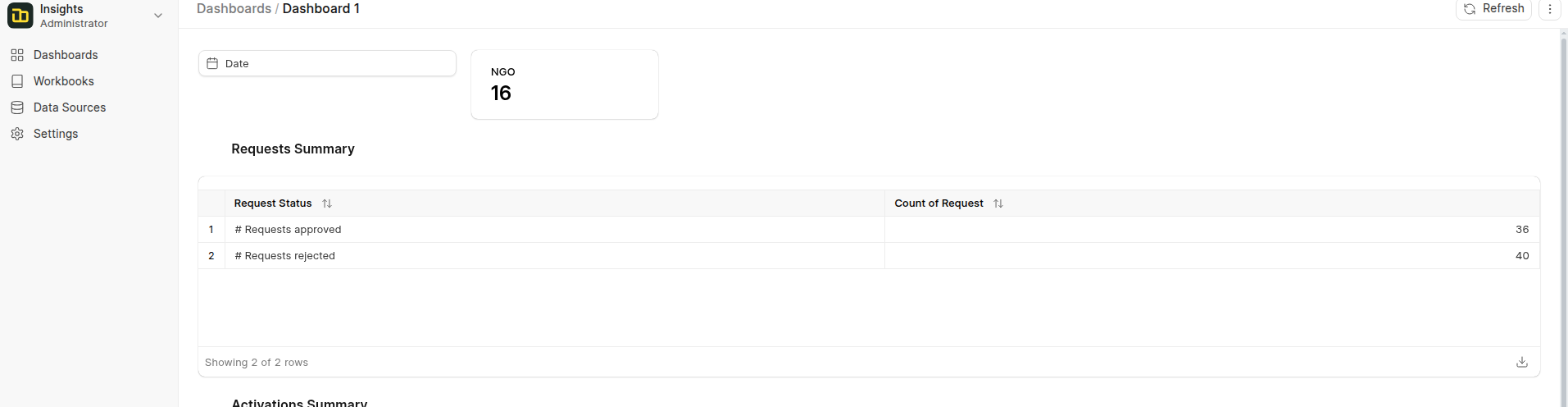Screen dimensions: 1568x407
Task: Select the Requests approved row
Action: tap(288, 230)
